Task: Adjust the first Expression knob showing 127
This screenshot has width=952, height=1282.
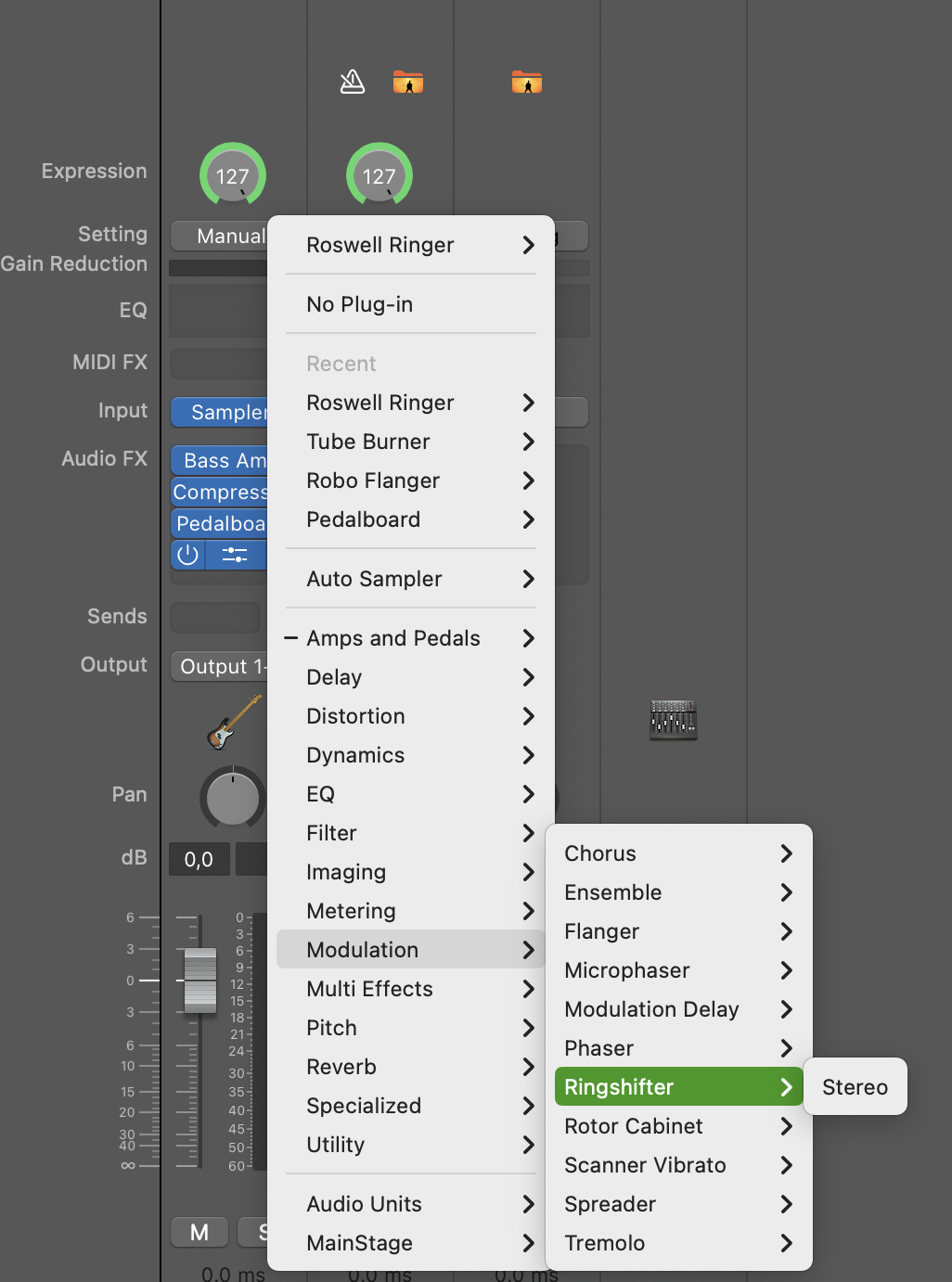Action: (x=233, y=175)
